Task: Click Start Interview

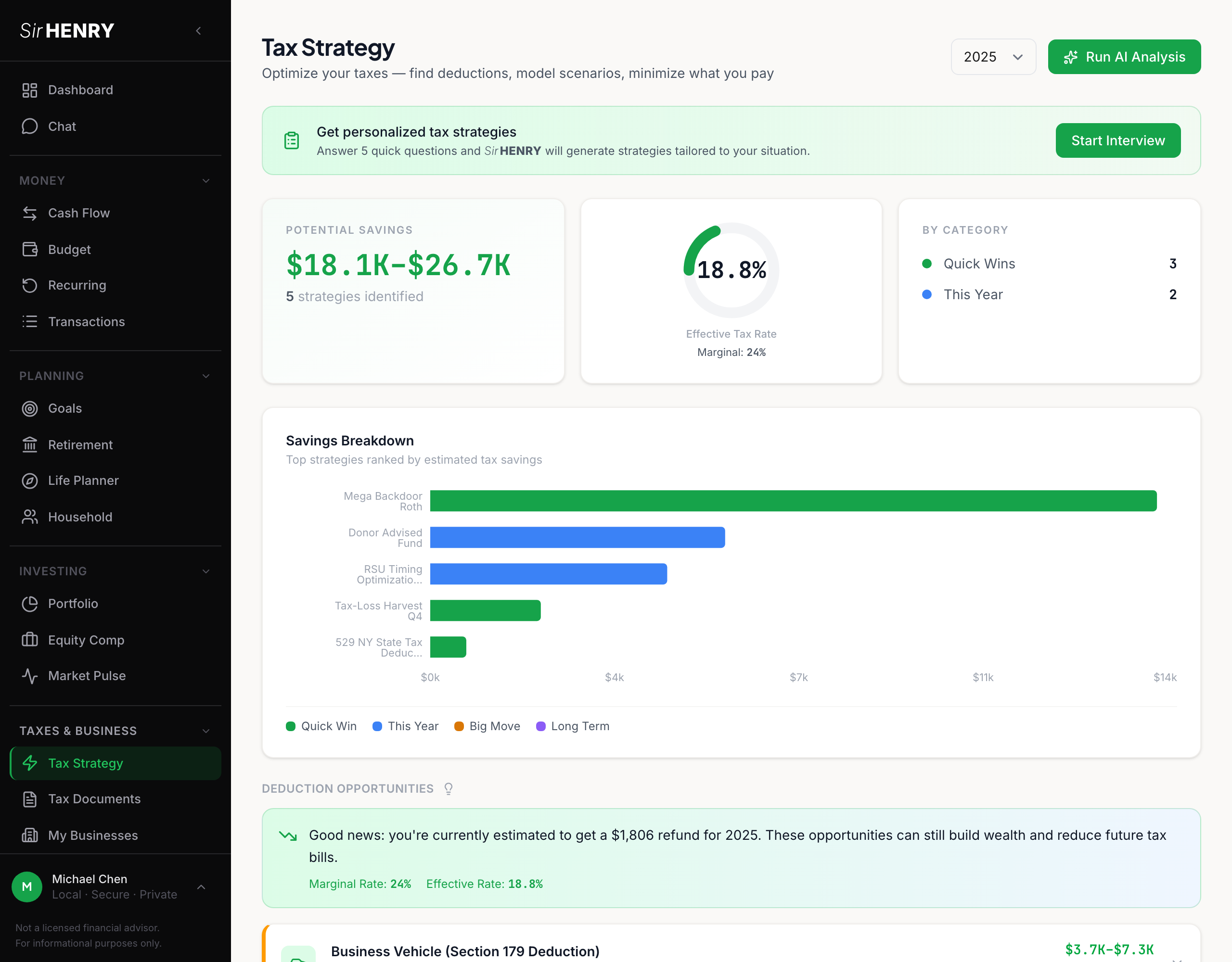Action: coord(1117,140)
